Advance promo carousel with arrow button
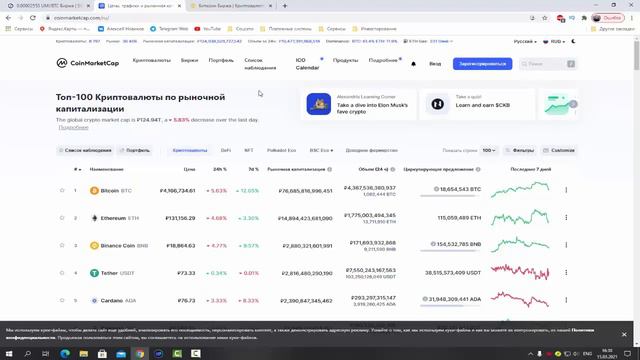Viewport: 640px width, 360px height. [573, 104]
